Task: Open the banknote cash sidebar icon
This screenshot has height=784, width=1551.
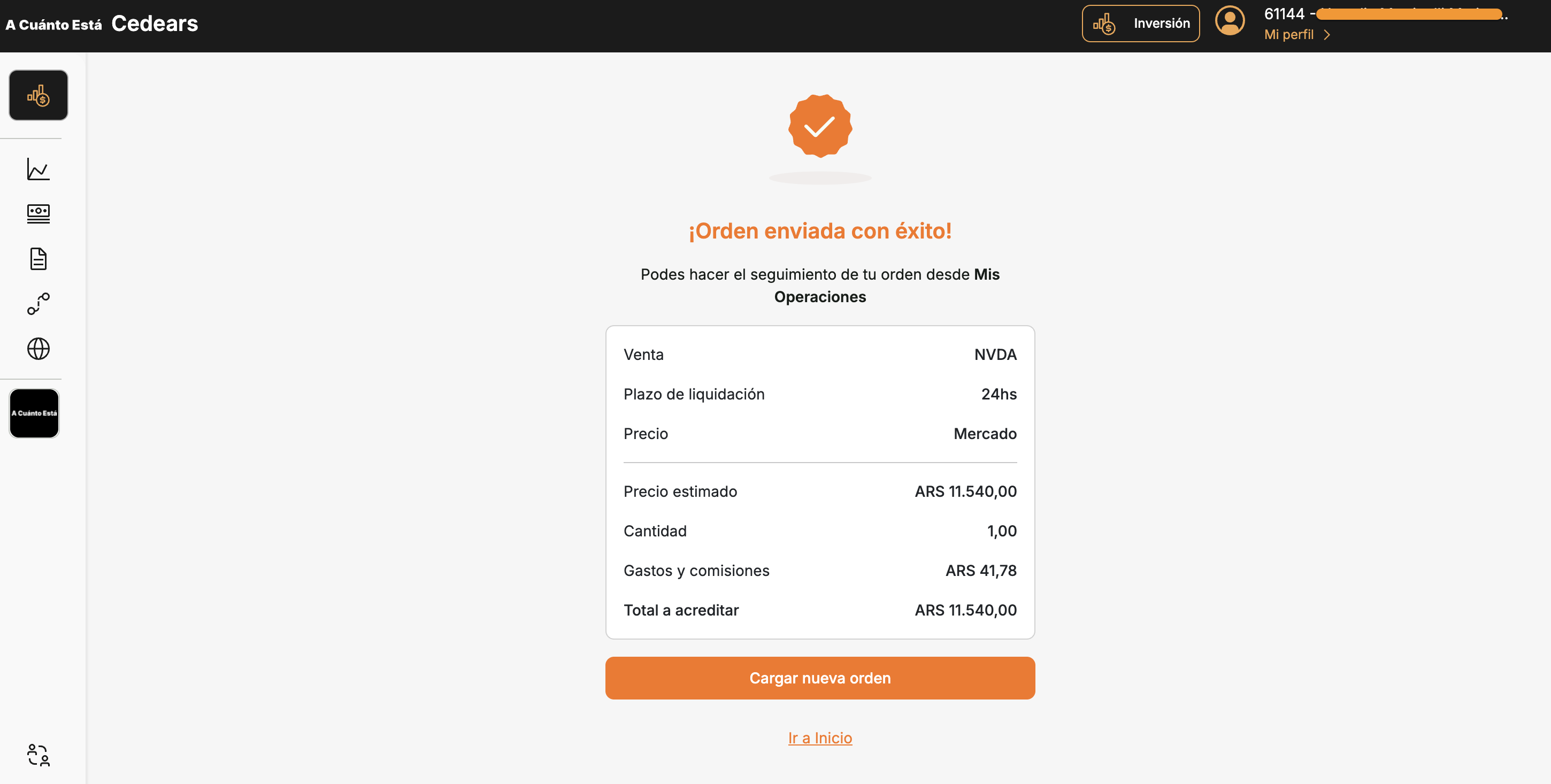Action: tap(38, 214)
